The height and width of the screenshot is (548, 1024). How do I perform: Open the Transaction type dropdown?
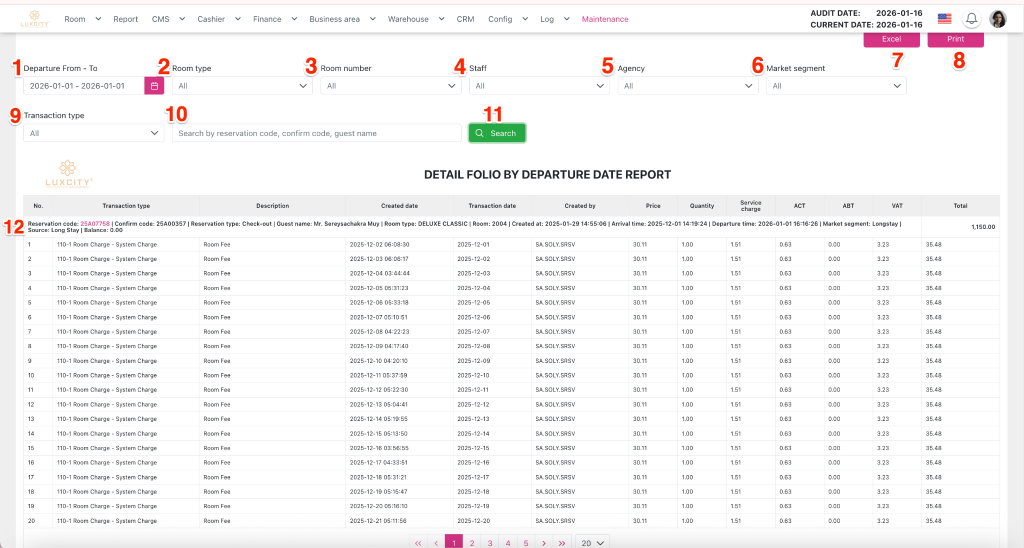click(93, 133)
